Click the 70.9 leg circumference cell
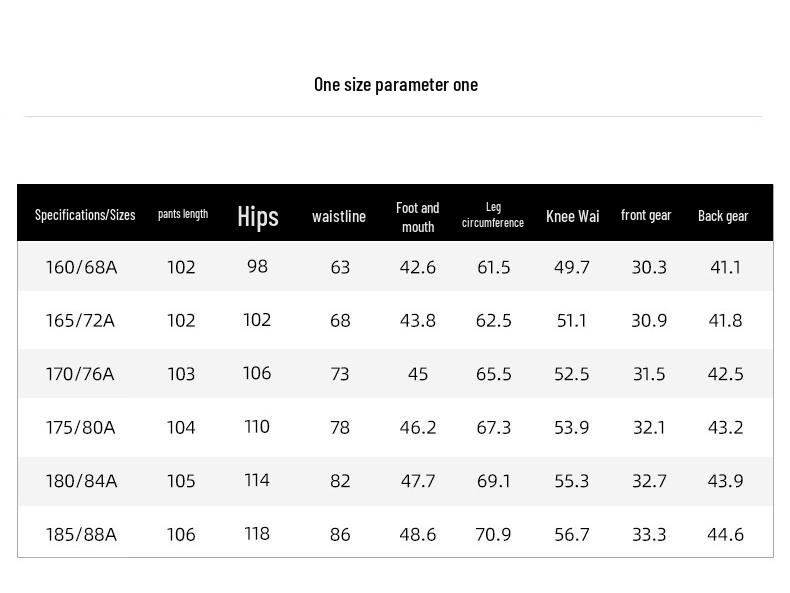 tap(493, 534)
